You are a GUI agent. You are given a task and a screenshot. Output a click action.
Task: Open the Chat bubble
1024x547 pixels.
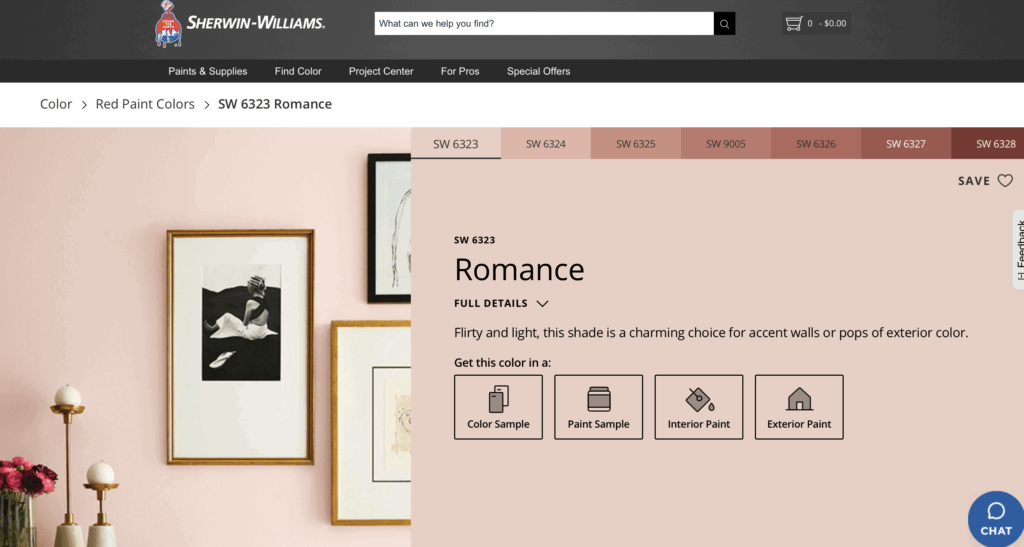coord(996,519)
